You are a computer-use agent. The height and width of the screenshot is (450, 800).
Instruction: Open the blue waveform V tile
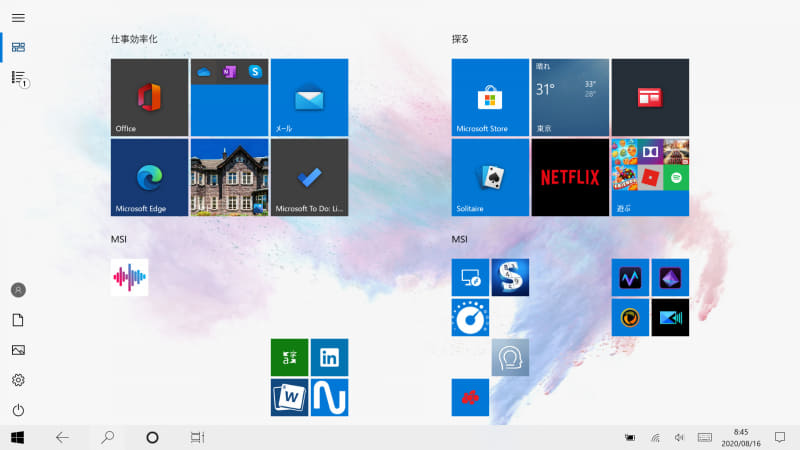(630, 277)
